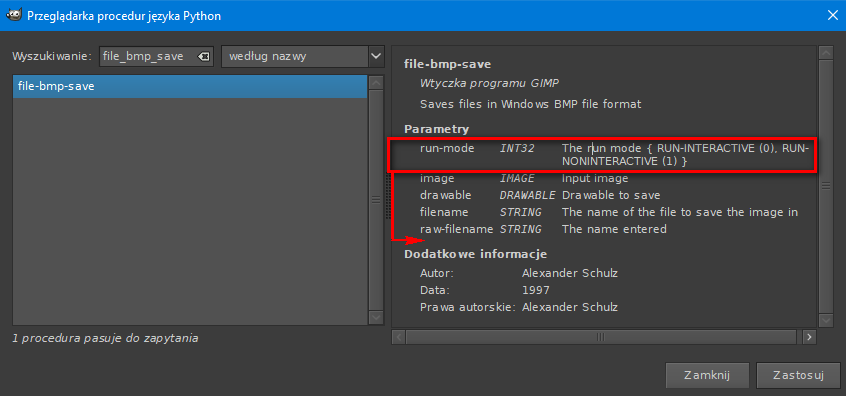Viewport: 846px width, 396px height.
Task: Click the dropdown arrow next to 'według nazwy'
Action: point(376,56)
